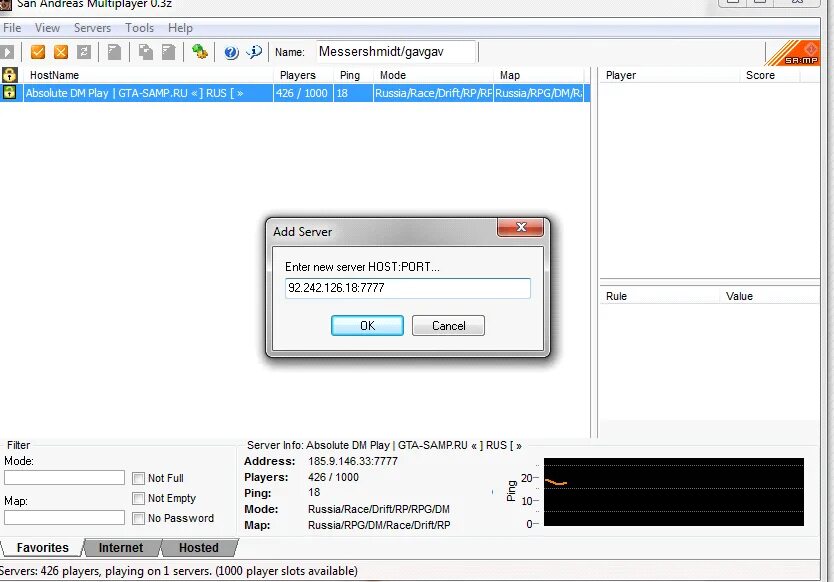The width and height of the screenshot is (834, 582).
Task: Click the About info bubble icon
Action: click(254, 52)
